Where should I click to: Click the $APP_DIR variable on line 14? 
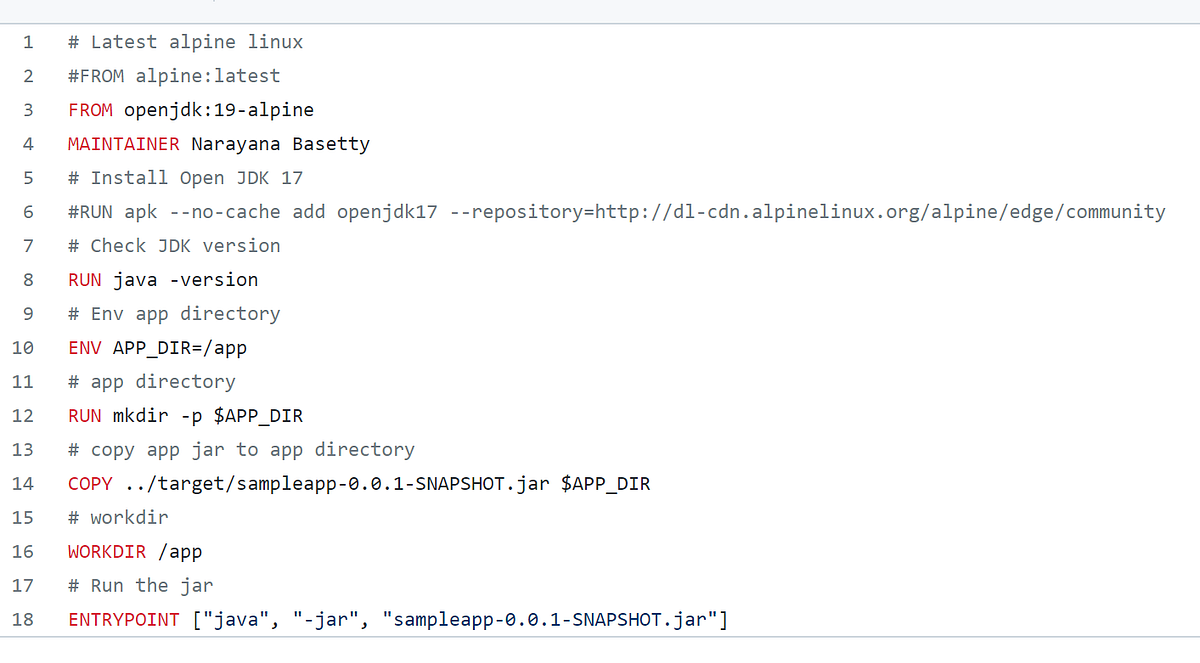tap(608, 483)
